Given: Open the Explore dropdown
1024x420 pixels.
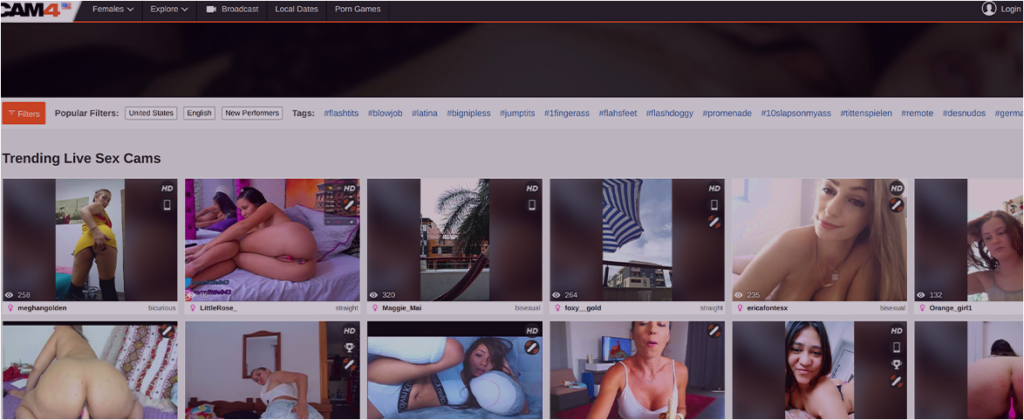Looking at the screenshot, I should point(168,9).
